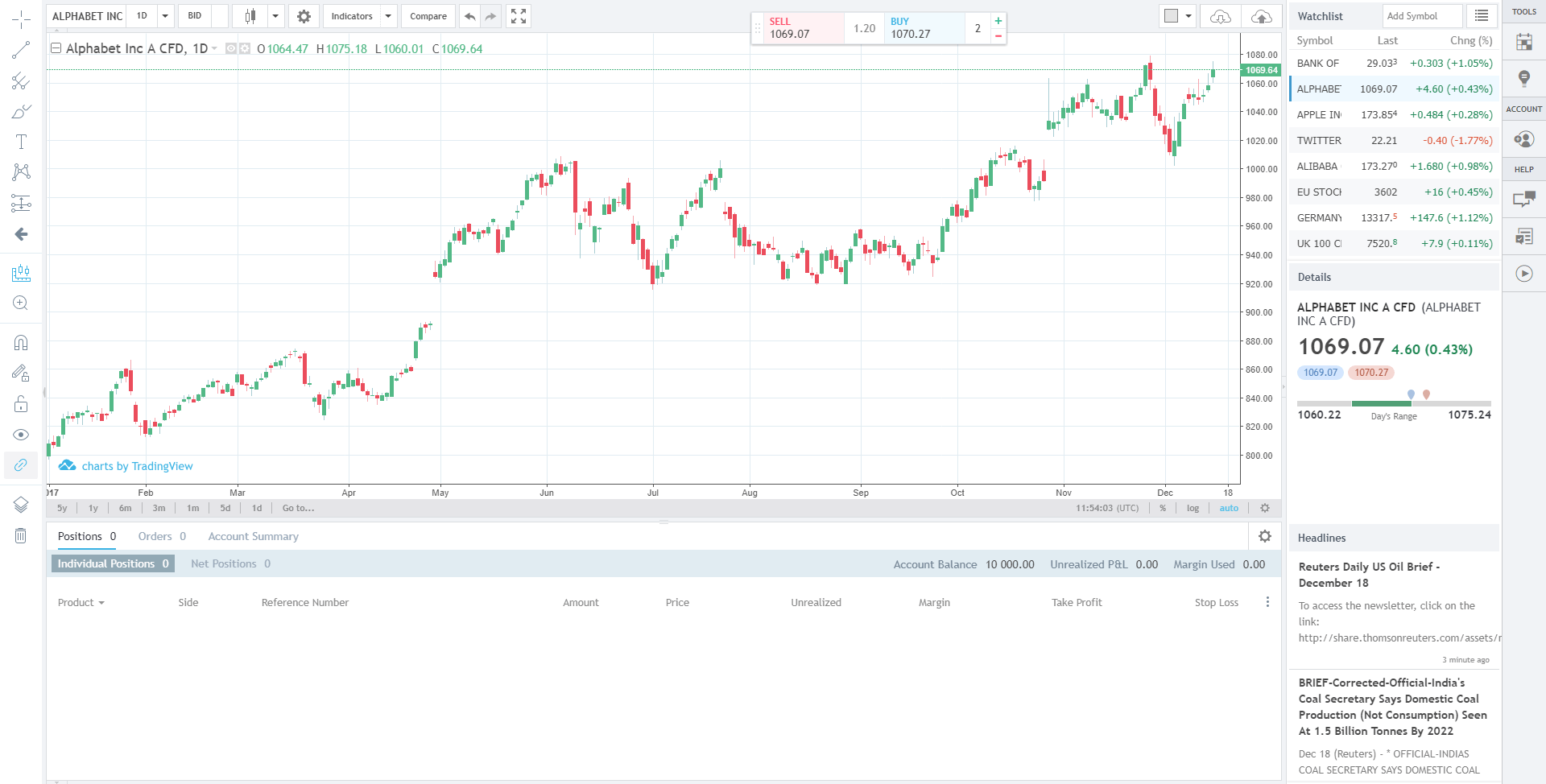Select the 6m time range
The height and width of the screenshot is (784, 1546).
coord(125,508)
